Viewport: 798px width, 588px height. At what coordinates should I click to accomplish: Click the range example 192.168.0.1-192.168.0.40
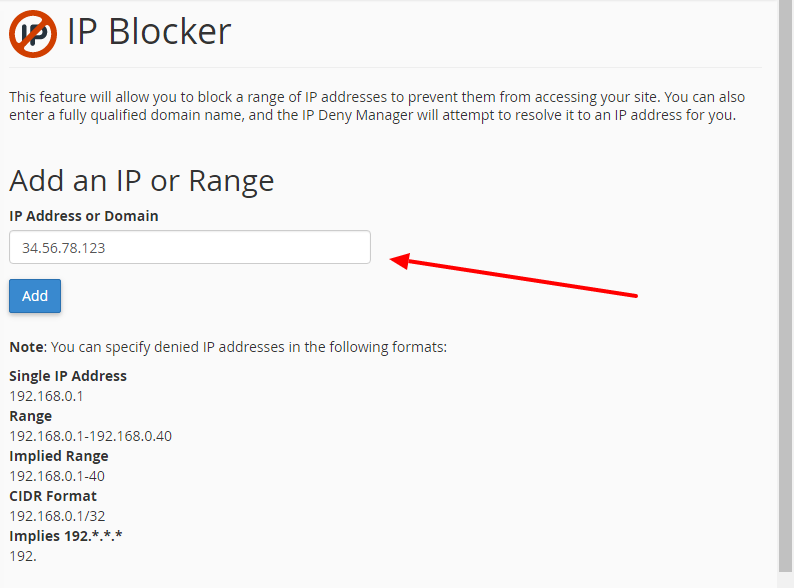pos(91,436)
